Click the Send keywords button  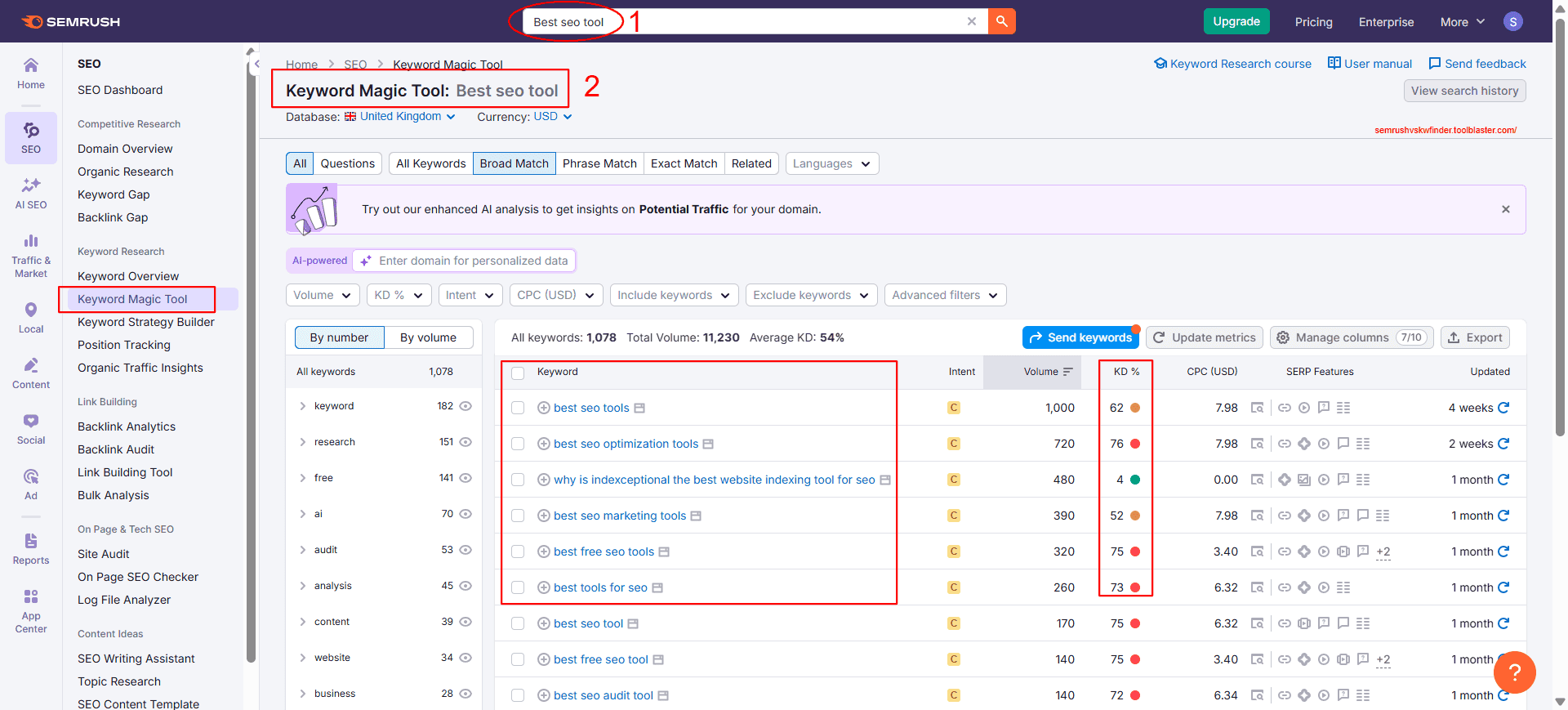(x=1080, y=337)
